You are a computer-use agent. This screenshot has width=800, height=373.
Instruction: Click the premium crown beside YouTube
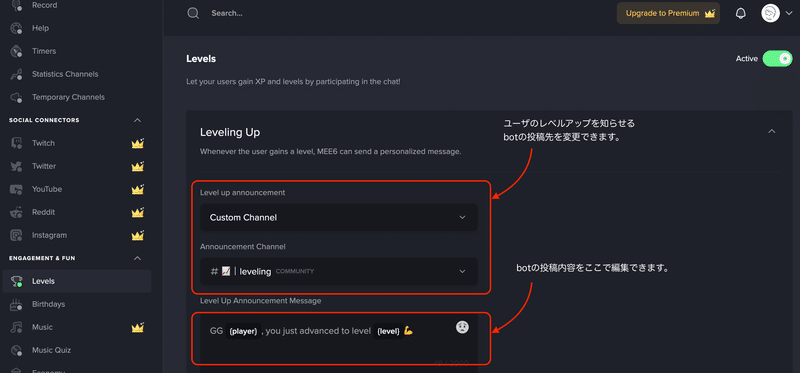(x=138, y=189)
